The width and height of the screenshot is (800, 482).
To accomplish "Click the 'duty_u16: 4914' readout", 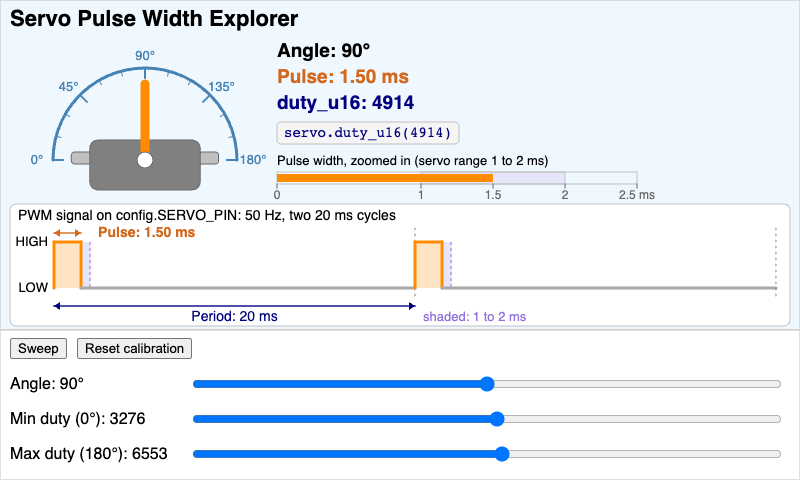I will point(345,103).
